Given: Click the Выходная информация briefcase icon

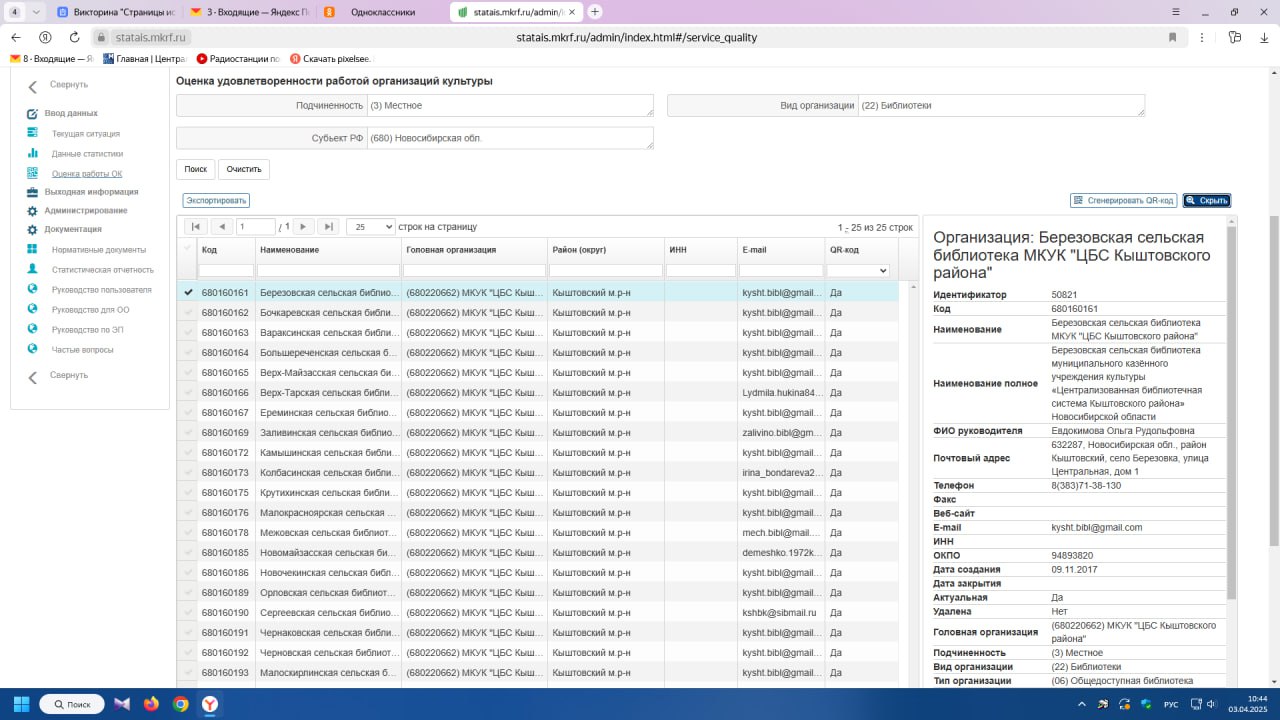Looking at the screenshot, I should 32,192.
